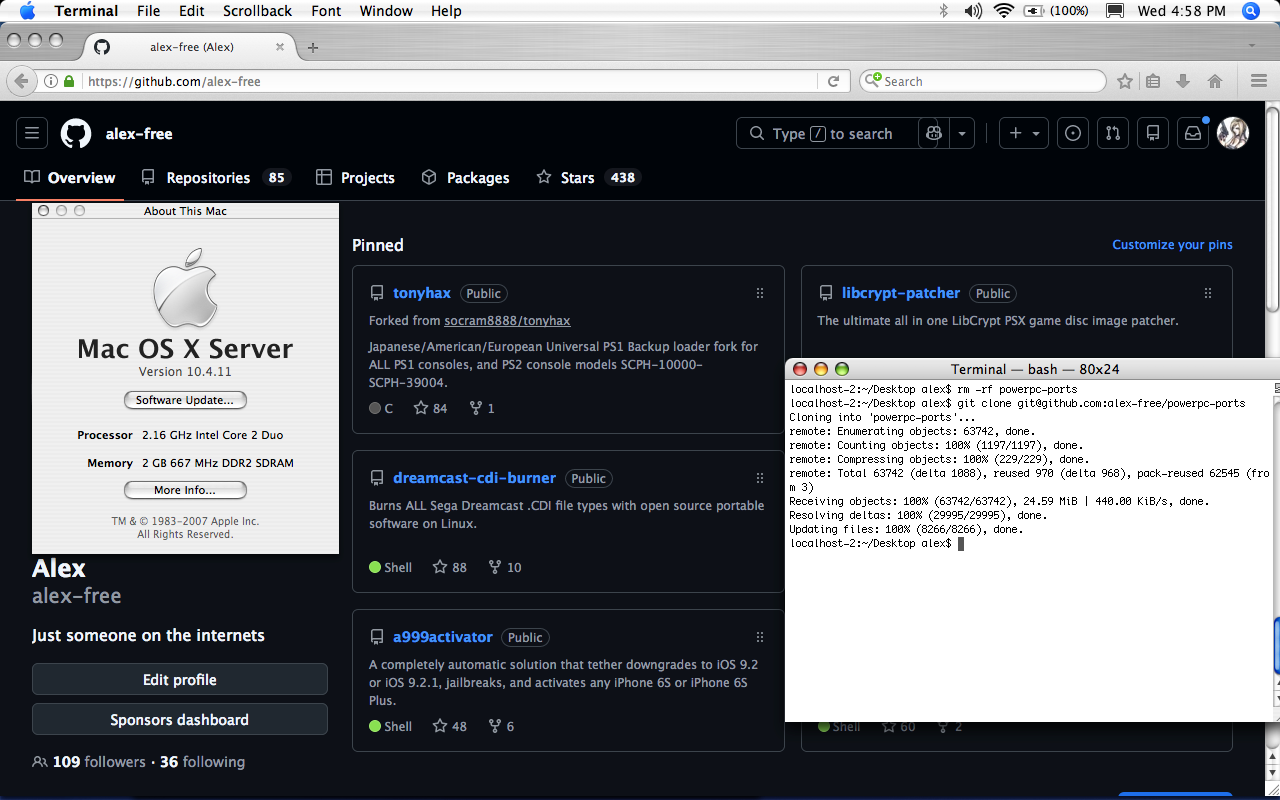The width and height of the screenshot is (1280, 800).
Task: Open the user avatar menu
Action: 1233,133
